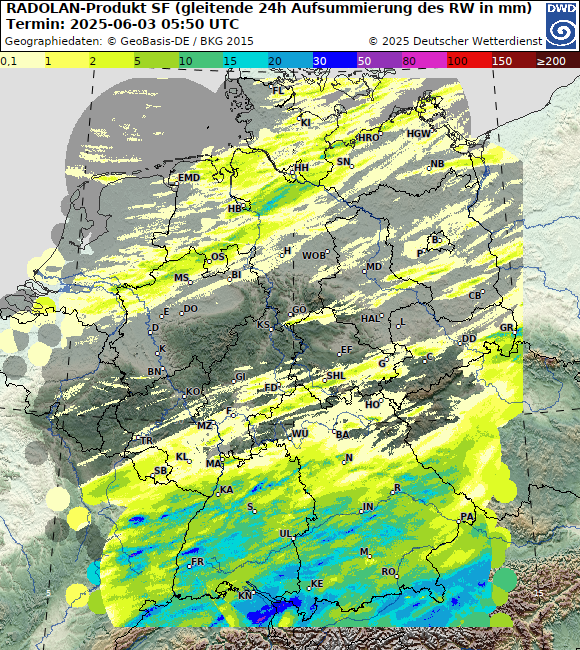
Task: Select the ≥200 mm maroon legend swatch
Action: point(558,61)
